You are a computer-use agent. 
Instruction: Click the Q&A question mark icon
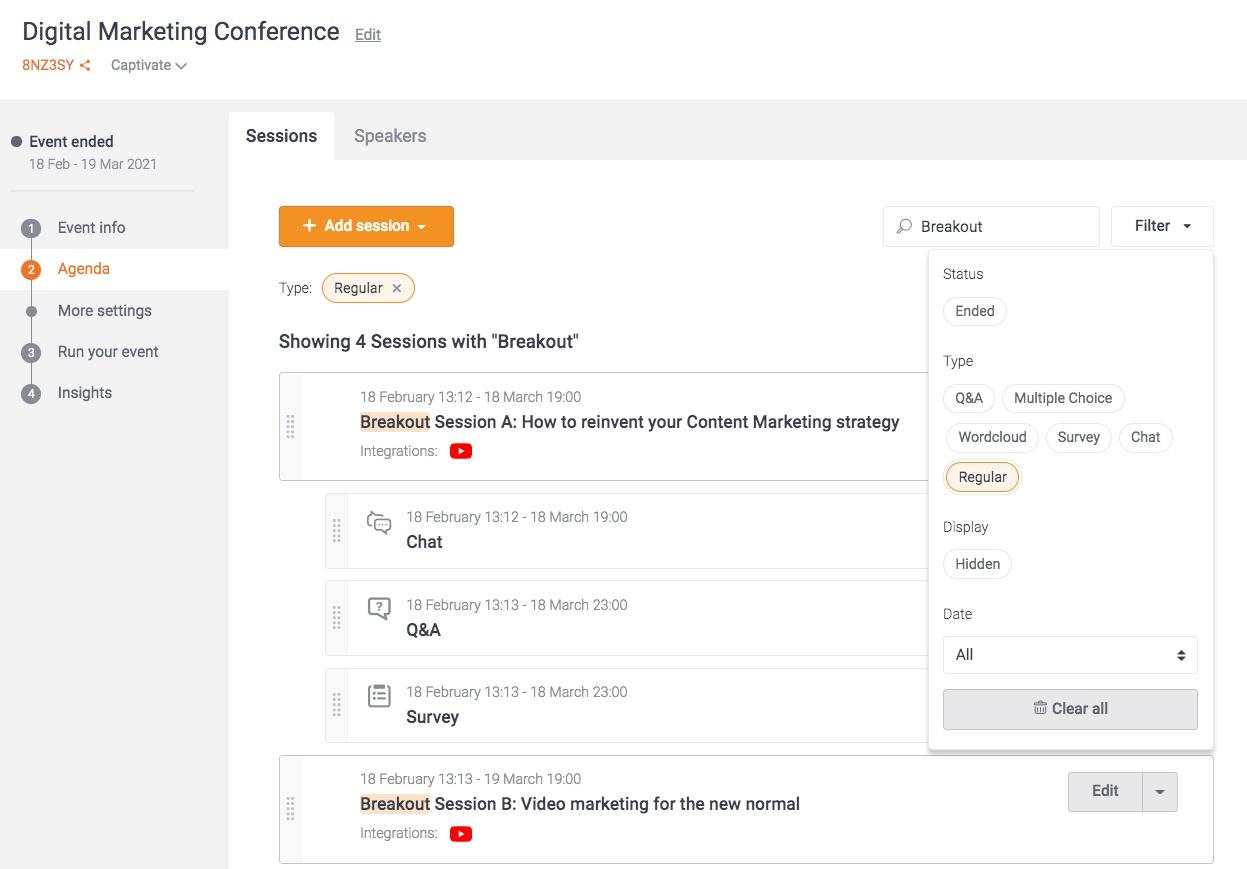(x=379, y=609)
